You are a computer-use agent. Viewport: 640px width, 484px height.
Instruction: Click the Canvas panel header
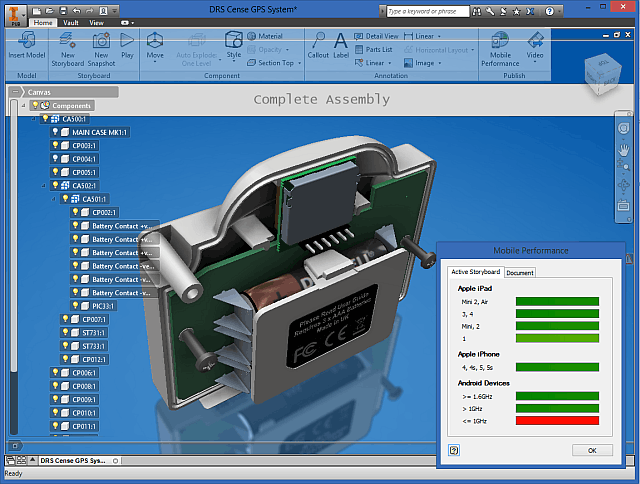click(64, 92)
